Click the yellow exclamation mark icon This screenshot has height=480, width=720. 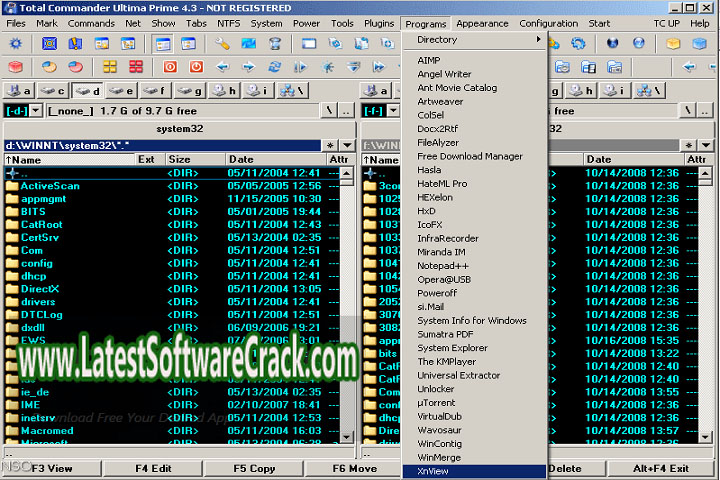click(x=75, y=44)
